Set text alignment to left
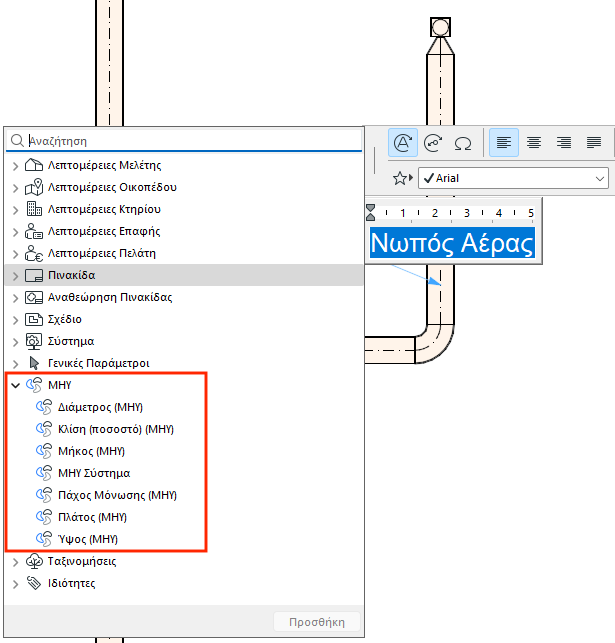The height and width of the screenshot is (643, 615). 503,143
